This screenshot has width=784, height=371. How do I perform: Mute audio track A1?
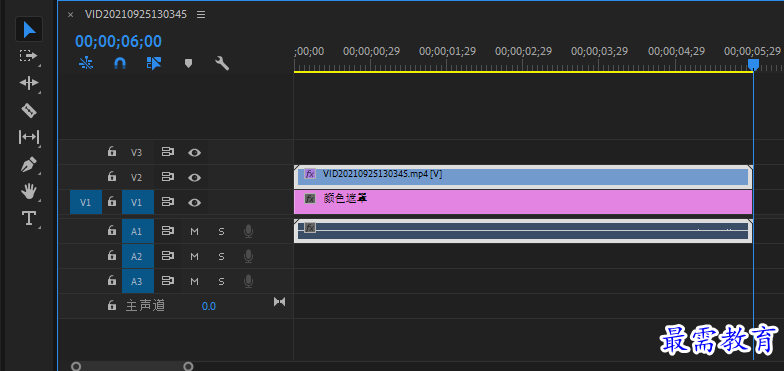coord(194,231)
